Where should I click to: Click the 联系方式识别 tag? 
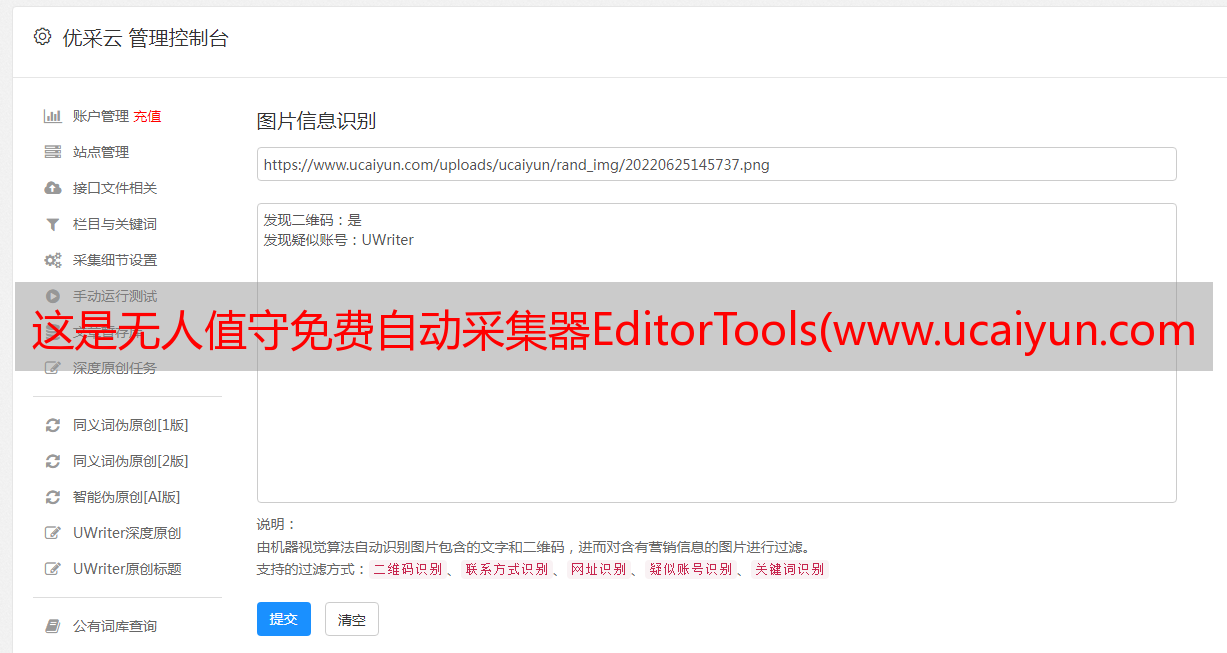[506, 569]
